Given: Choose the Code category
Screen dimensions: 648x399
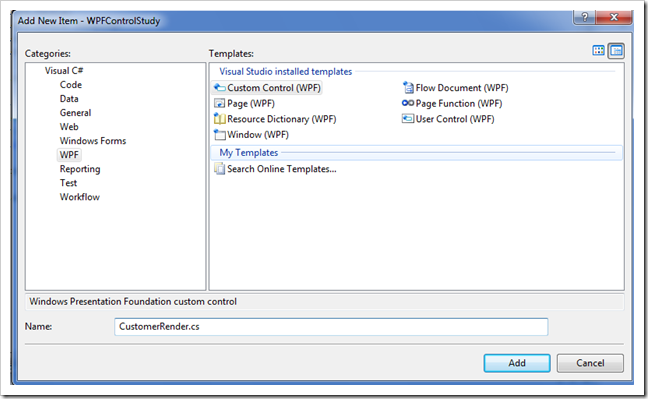Looking at the screenshot, I should tap(71, 85).
